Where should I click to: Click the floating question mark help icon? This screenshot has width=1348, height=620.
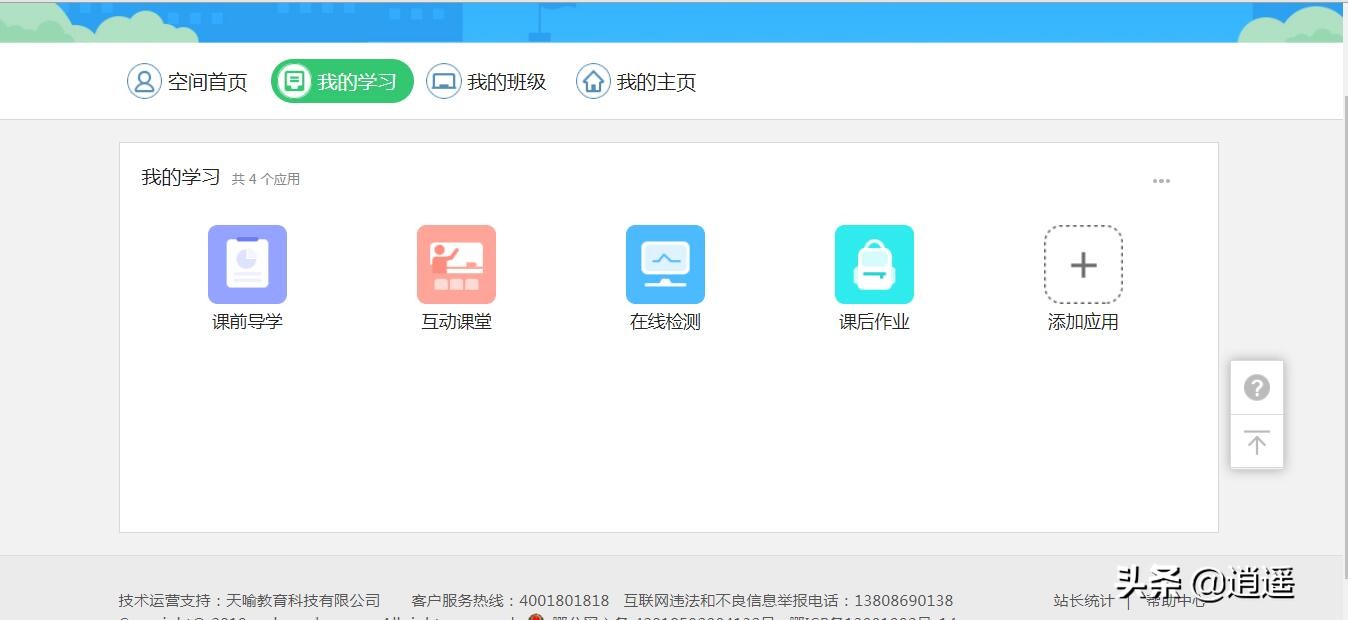(1257, 387)
